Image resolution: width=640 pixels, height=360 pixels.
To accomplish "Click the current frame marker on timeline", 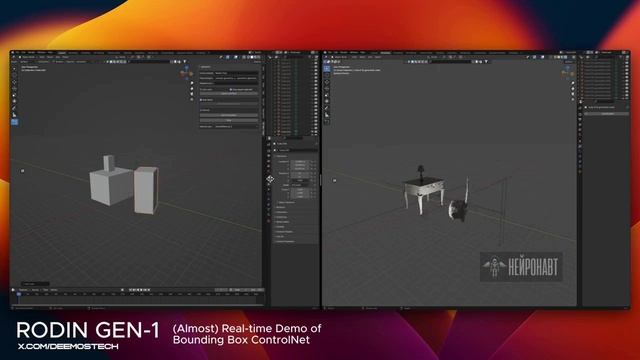I will click(x=18, y=294).
